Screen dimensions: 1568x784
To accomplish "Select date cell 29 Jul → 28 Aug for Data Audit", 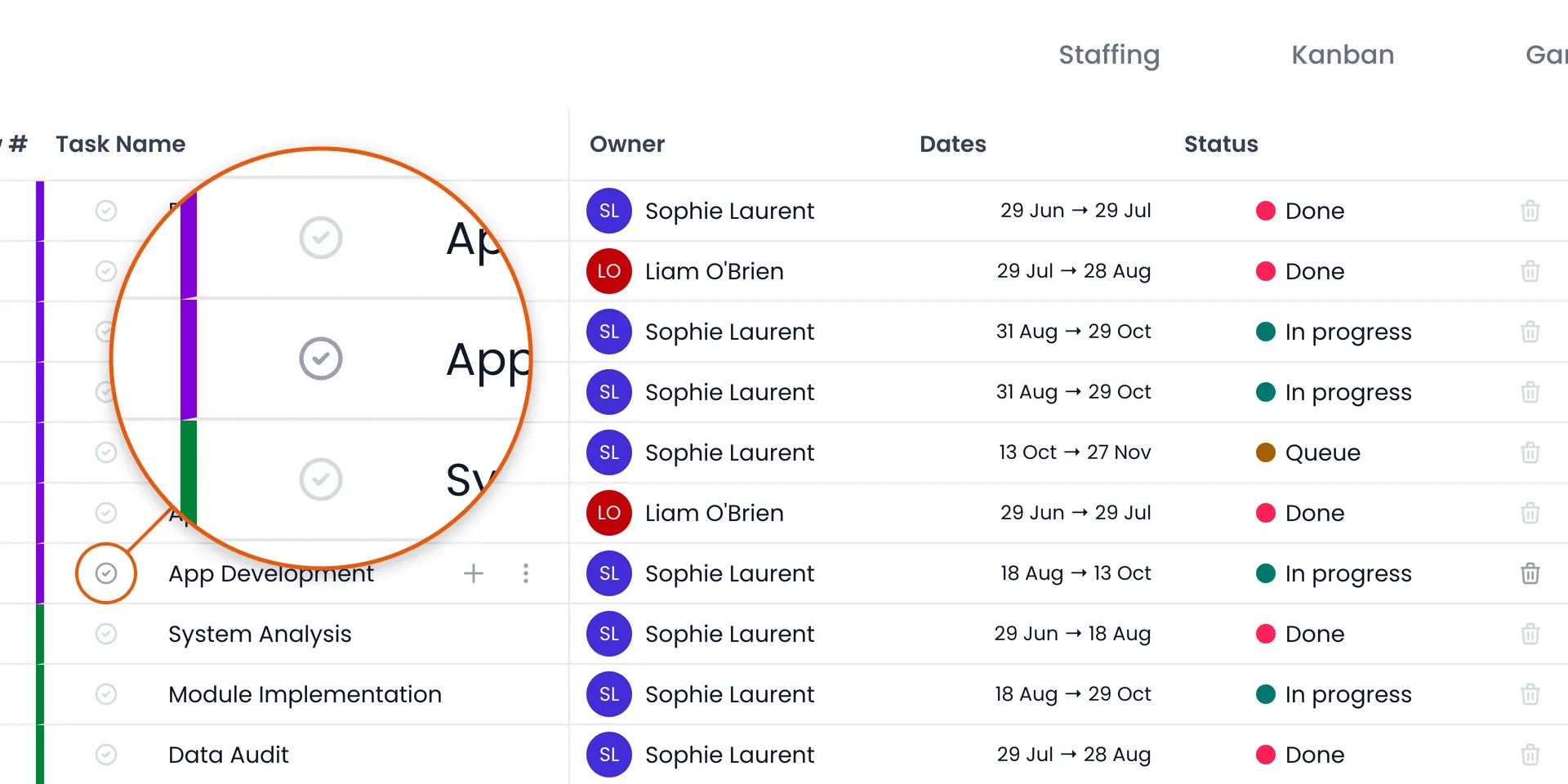I will click(1073, 755).
